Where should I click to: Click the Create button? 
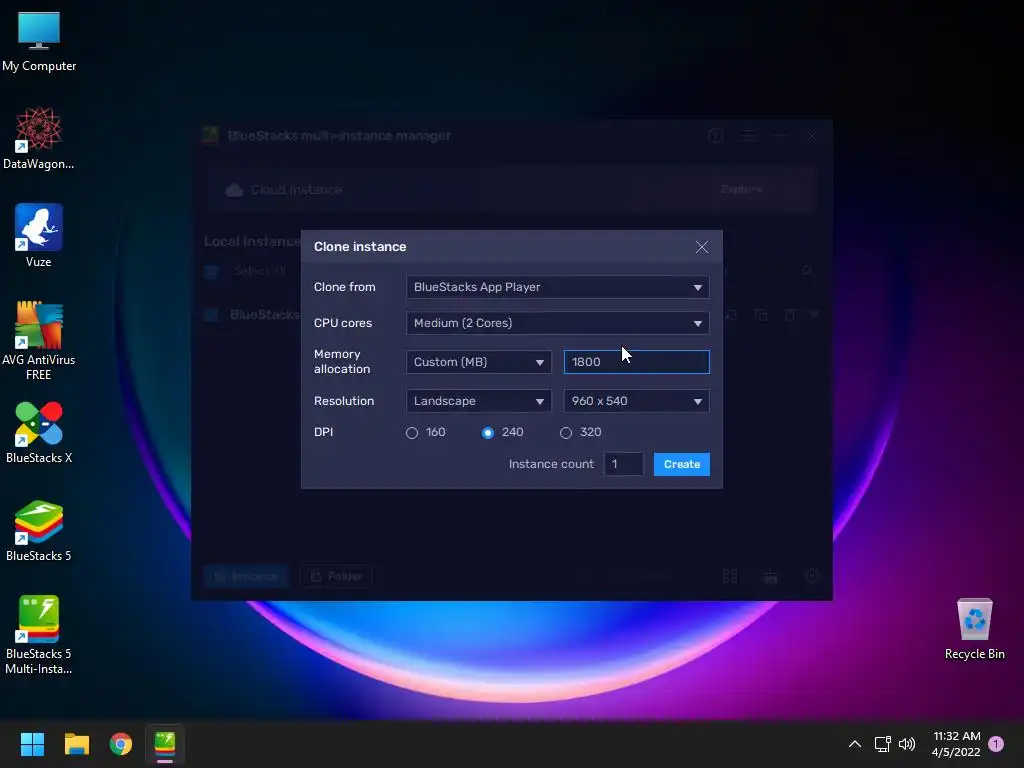pos(682,464)
